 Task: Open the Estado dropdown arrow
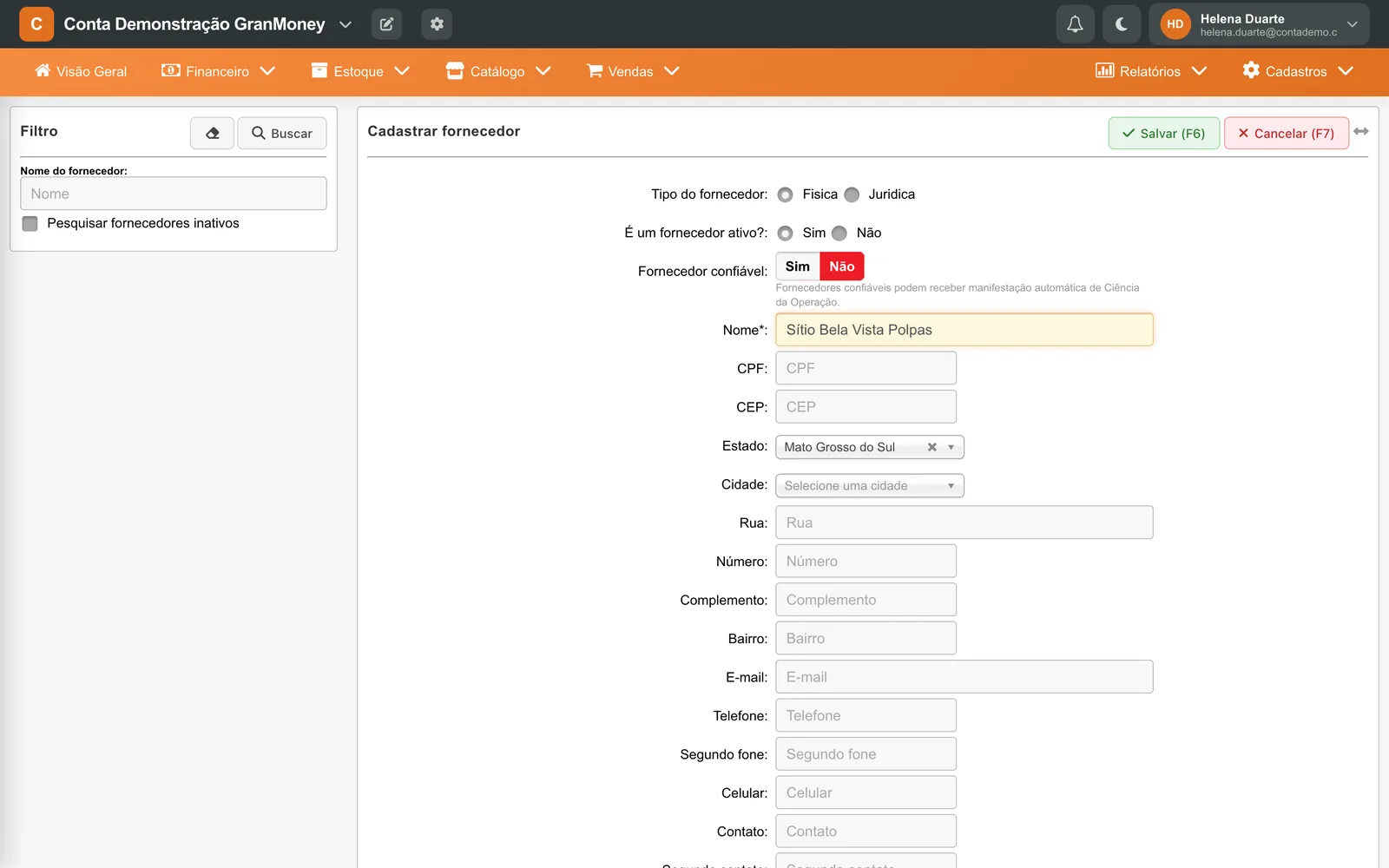click(x=951, y=447)
